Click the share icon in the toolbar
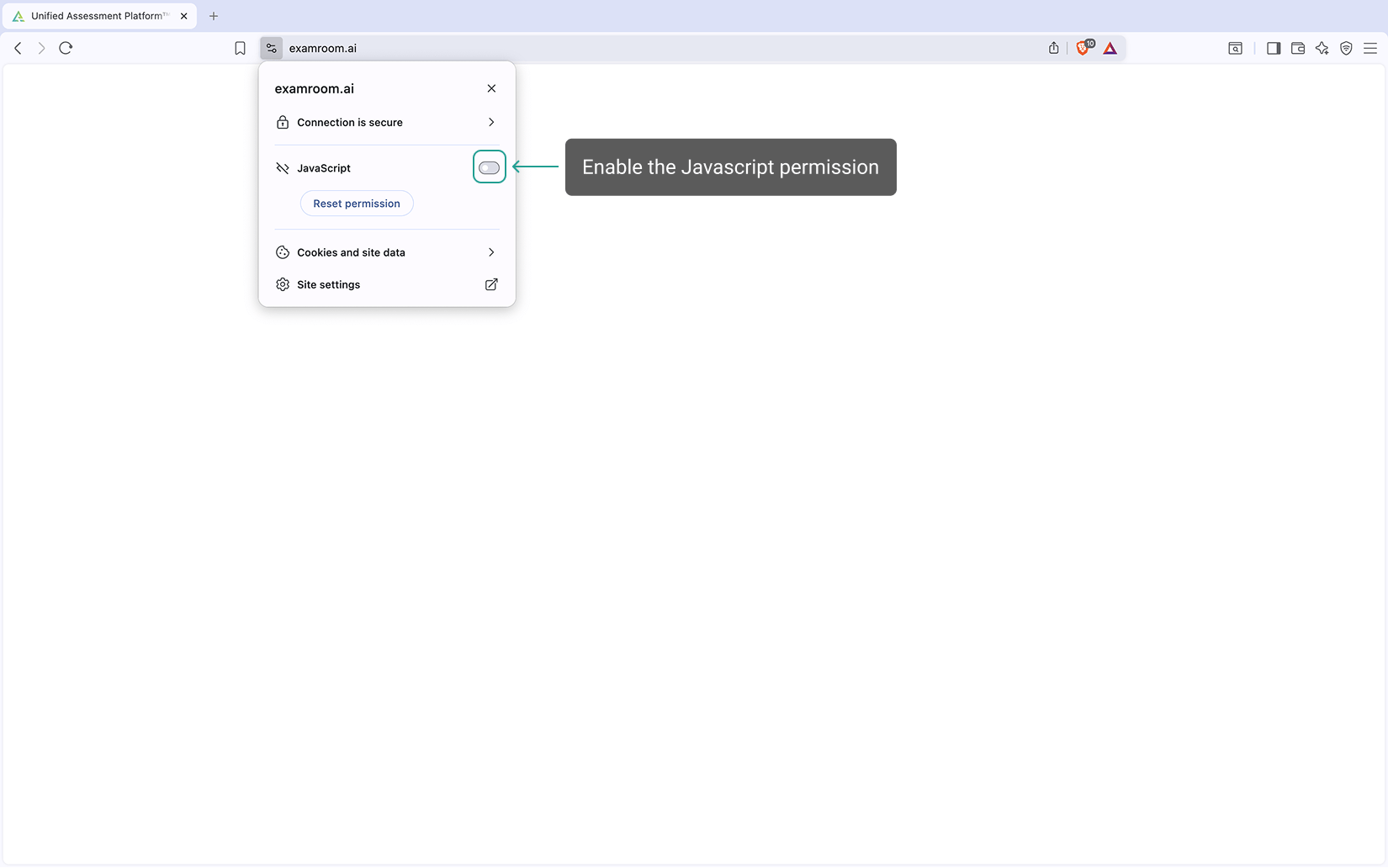Image resolution: width=1388 pixels, height=868 pixels. pos(1053,48)
